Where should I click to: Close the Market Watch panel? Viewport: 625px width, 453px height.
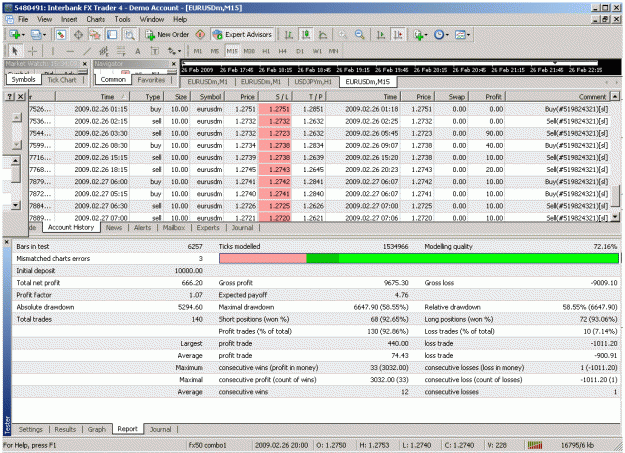[x=85, y=64]
